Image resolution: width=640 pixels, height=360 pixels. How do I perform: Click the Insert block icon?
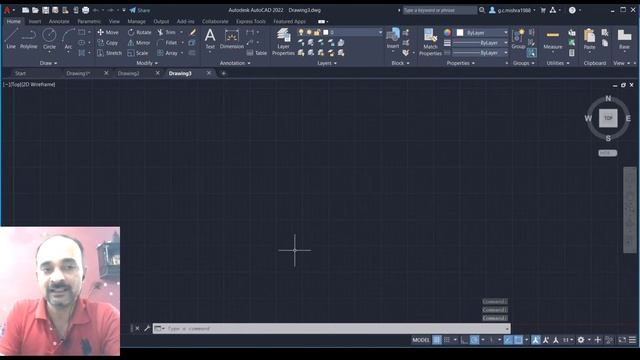pos(393,38)
